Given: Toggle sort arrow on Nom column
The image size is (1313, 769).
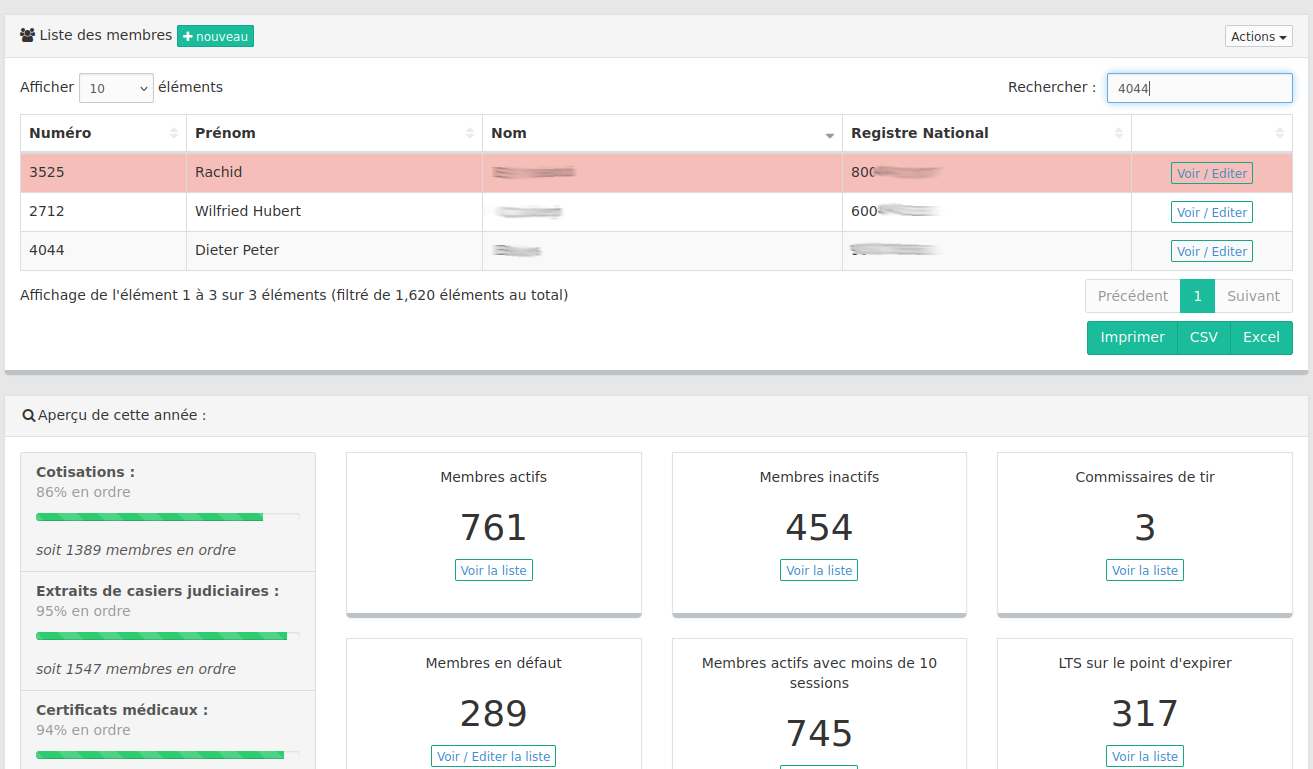Looking at the screenshot, I should coord(830,135).
